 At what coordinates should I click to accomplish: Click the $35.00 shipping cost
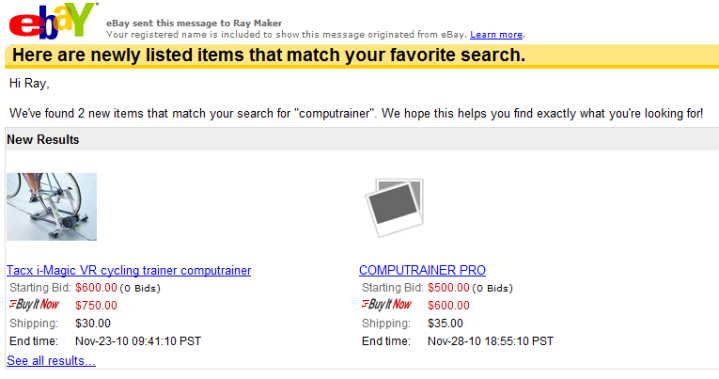coord(445,323)
